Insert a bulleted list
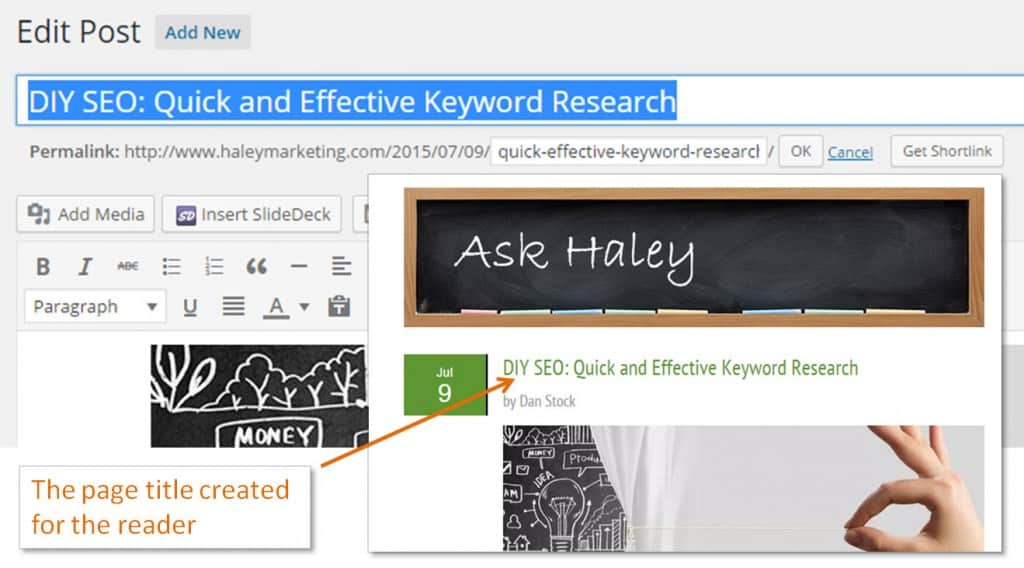 coord(171,266)
